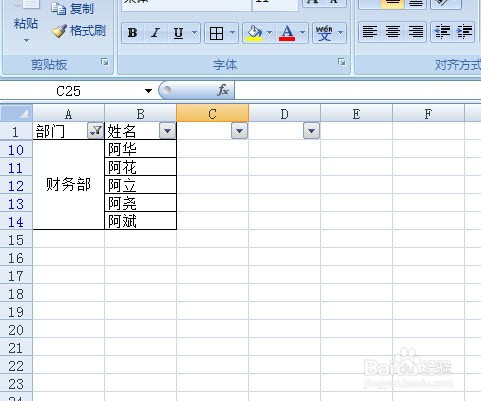The width and height of the screenshot is (481, 401).
Task: Select merged cell 财务部
Action: (69, 185)
